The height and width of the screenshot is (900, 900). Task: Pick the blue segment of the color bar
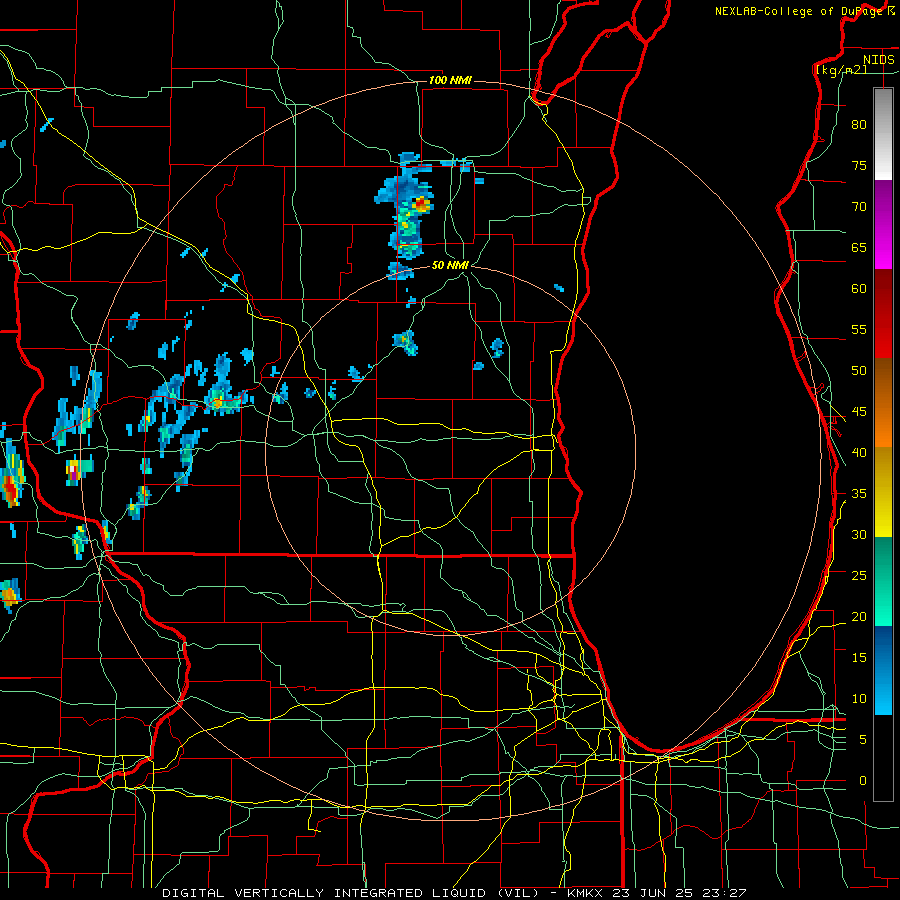[883, 670]
